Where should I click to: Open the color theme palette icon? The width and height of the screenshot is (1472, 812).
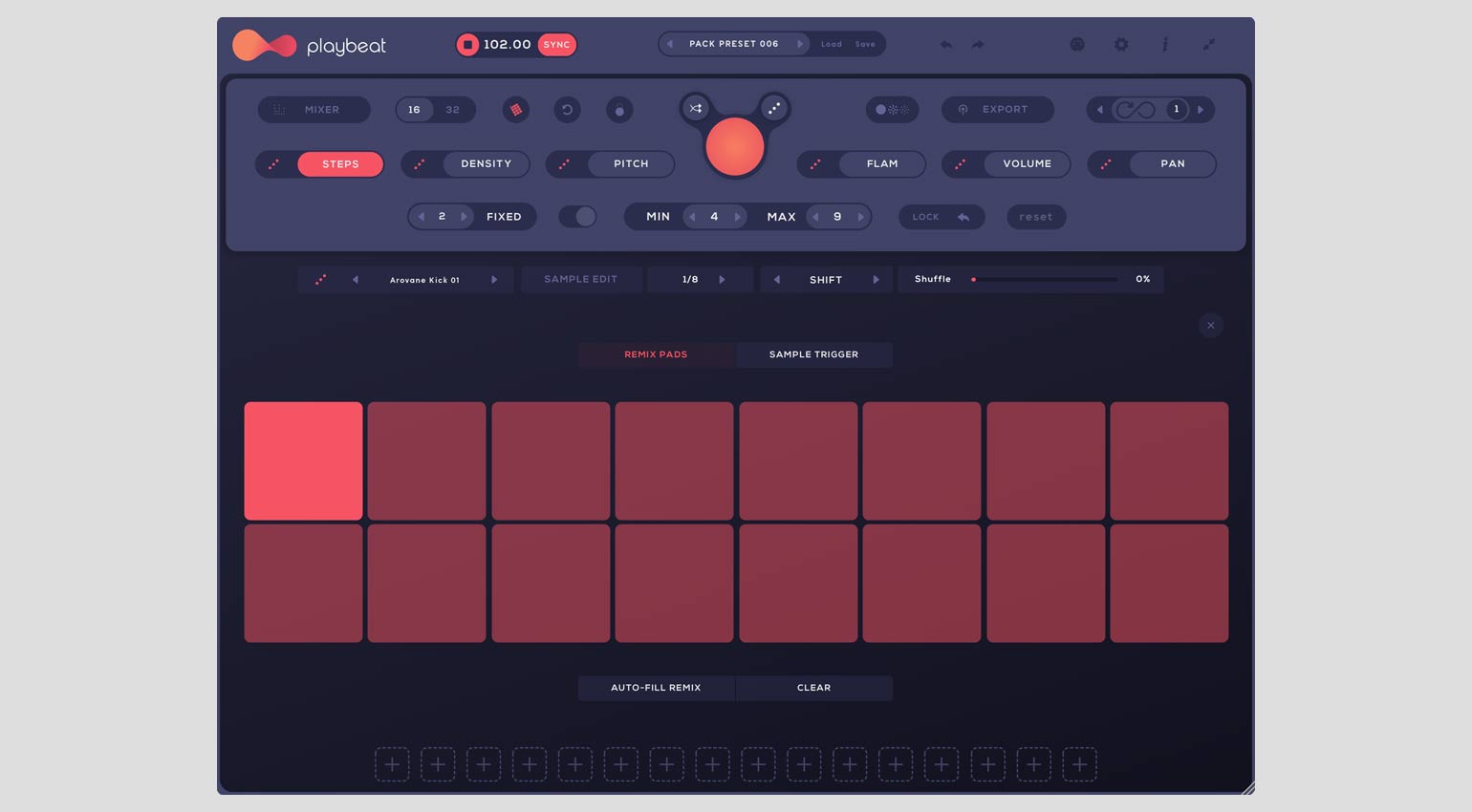pos(1077,45)
